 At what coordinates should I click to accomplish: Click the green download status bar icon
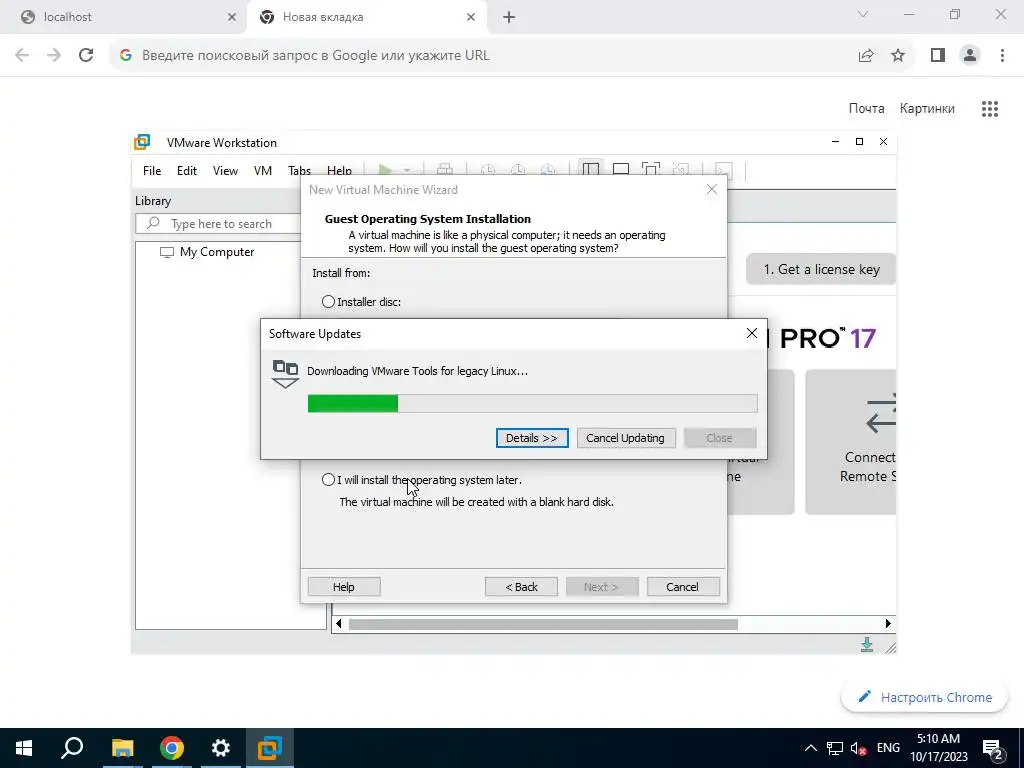pyautogui.click(x=867, y=645)
